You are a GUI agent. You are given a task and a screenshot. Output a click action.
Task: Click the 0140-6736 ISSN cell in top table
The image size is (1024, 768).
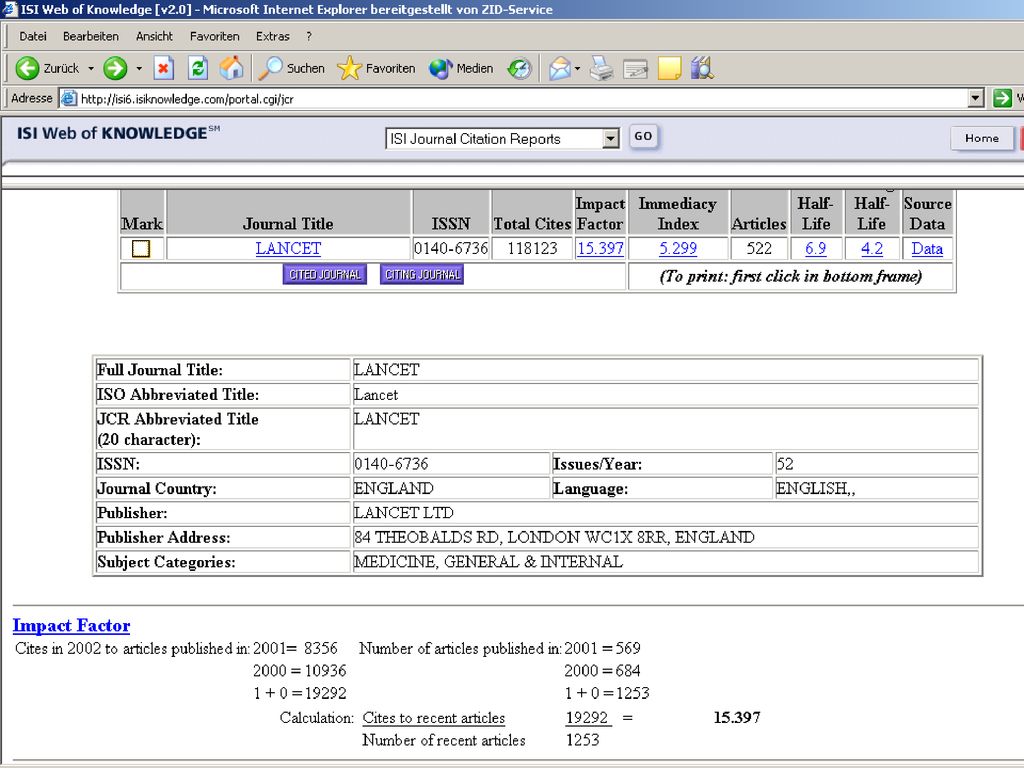point(451,249)
